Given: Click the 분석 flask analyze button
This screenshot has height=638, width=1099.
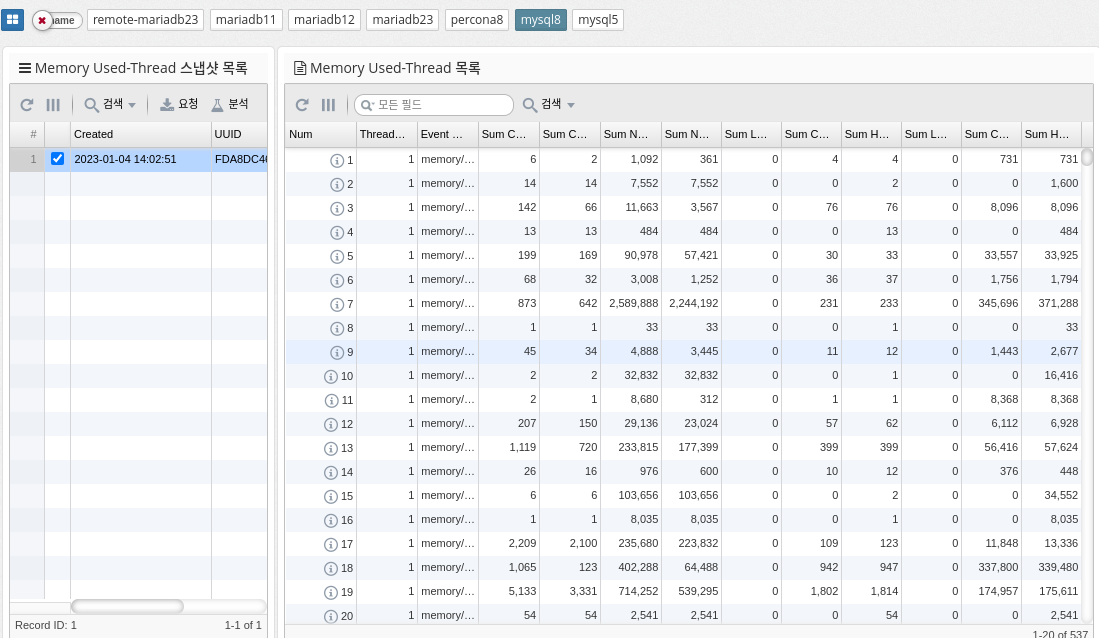Looking at the screenshot, I should pos(229,105).
